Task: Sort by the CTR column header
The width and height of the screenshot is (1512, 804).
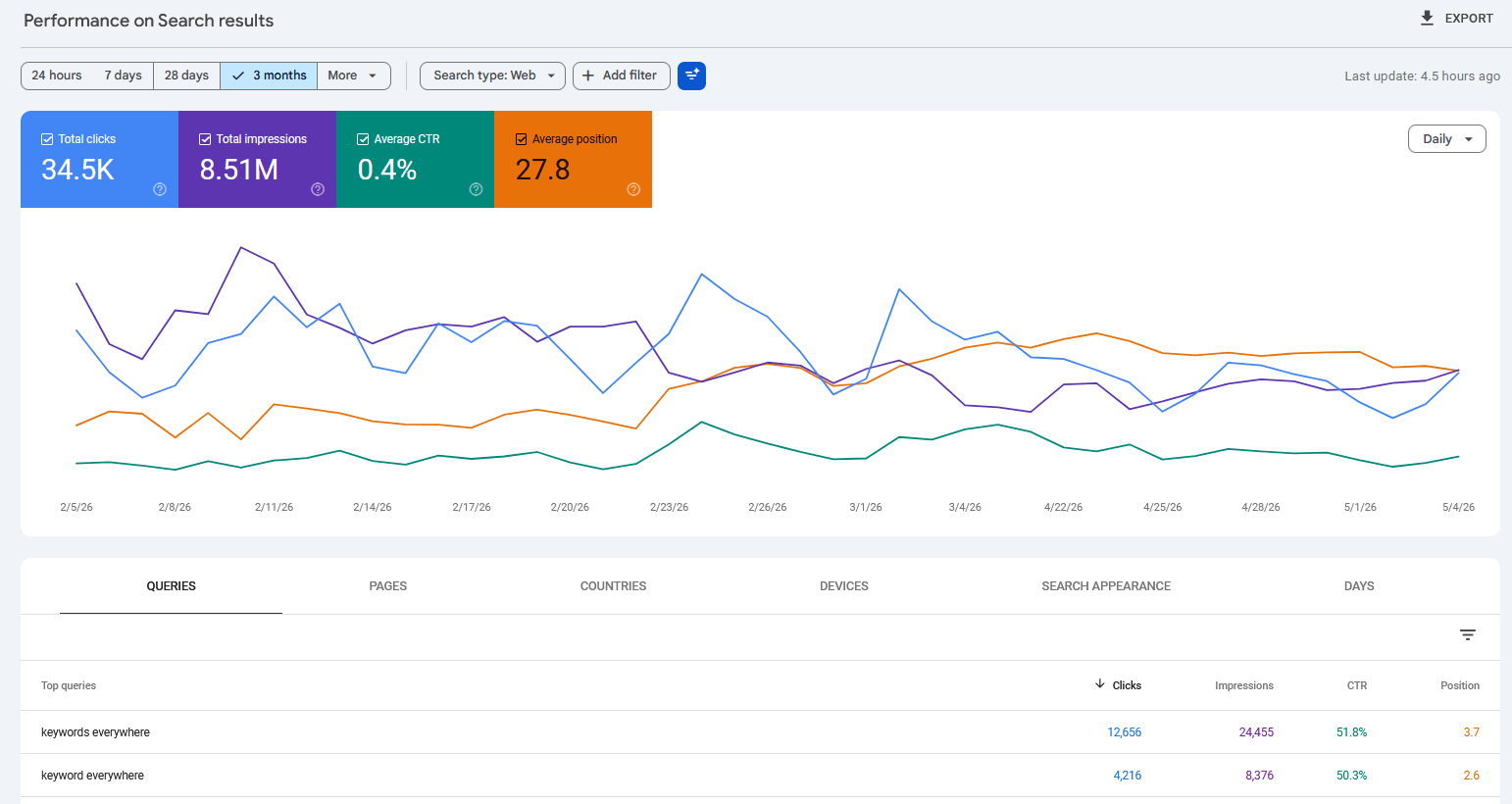Action: (1357, 685)
